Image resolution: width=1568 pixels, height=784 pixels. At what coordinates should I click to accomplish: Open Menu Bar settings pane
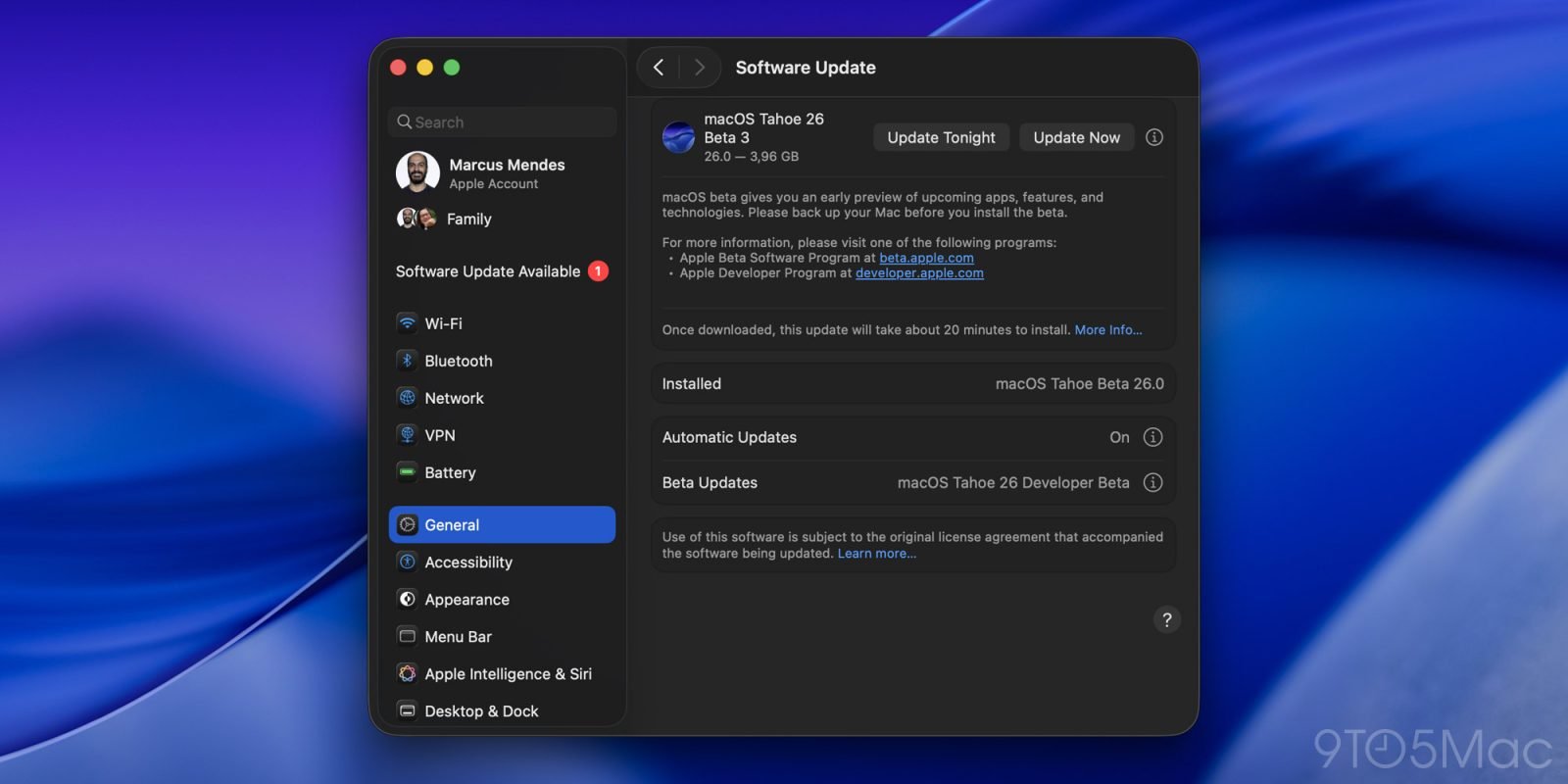[x=458, y=637]
